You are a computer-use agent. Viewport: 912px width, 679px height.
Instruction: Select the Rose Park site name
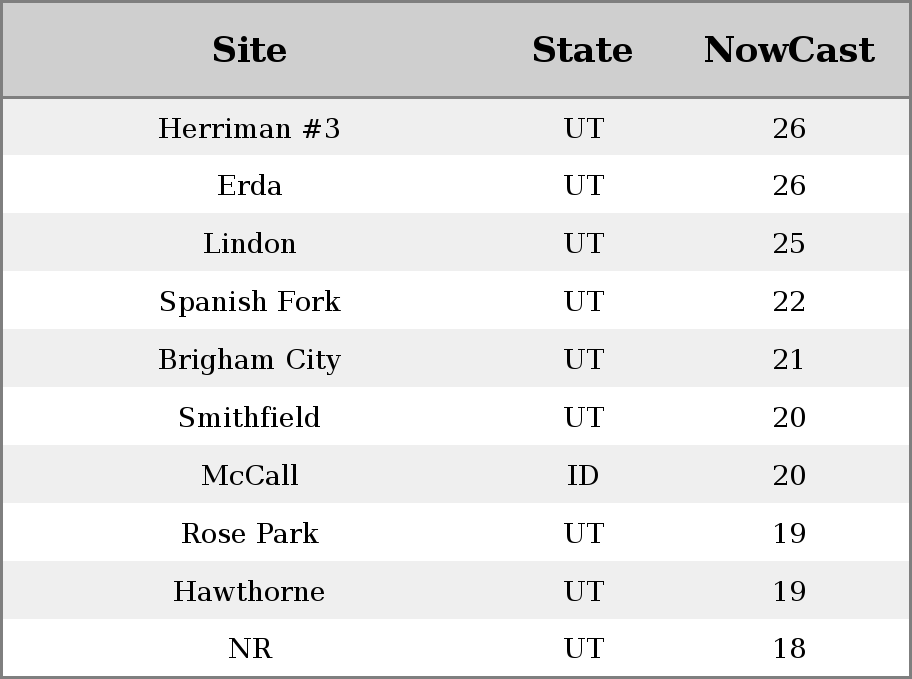click(249, 534)
